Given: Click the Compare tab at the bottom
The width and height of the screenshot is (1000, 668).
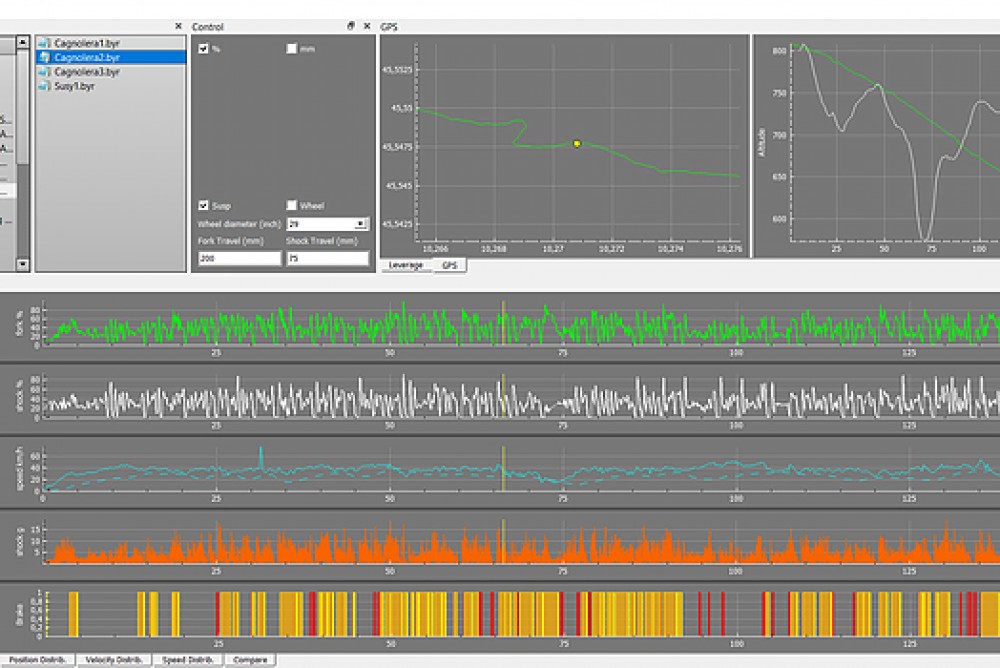Looking at the screenshot, I should coord(248,661).
